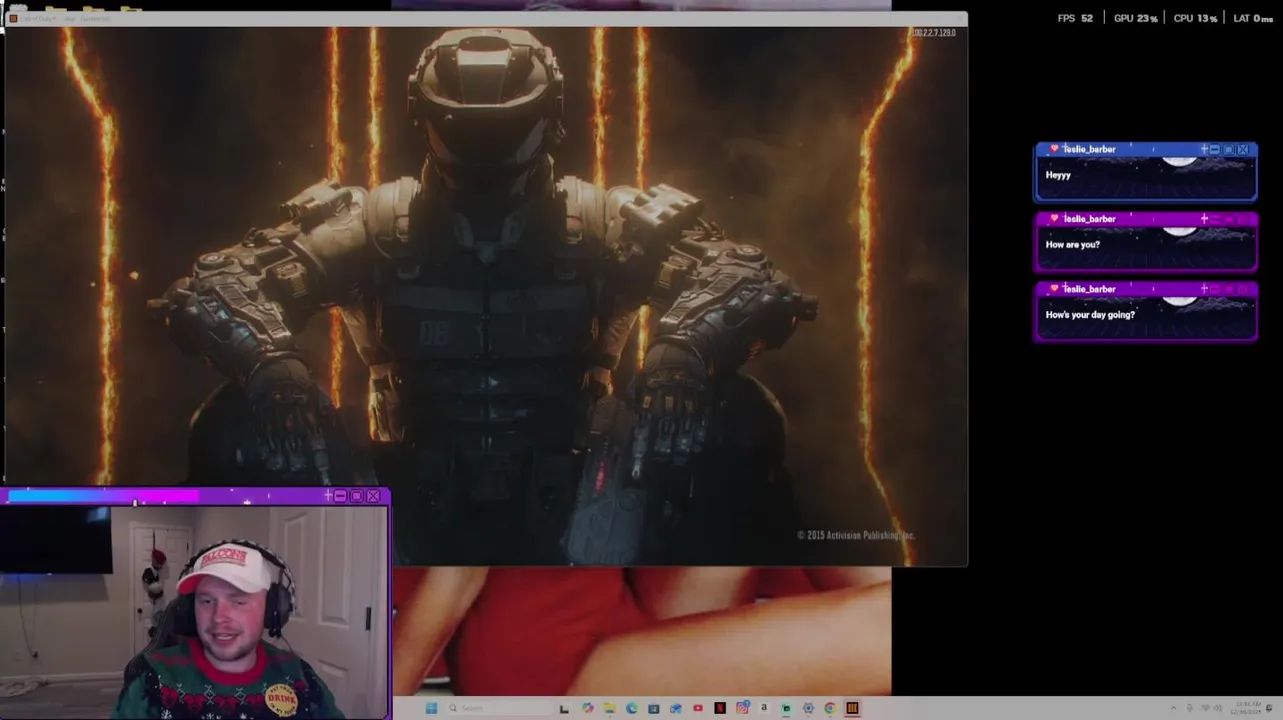This screenshot has width=1283, height=720.
Task: Open Instagram from the taskbar
Action: [742, 708]
